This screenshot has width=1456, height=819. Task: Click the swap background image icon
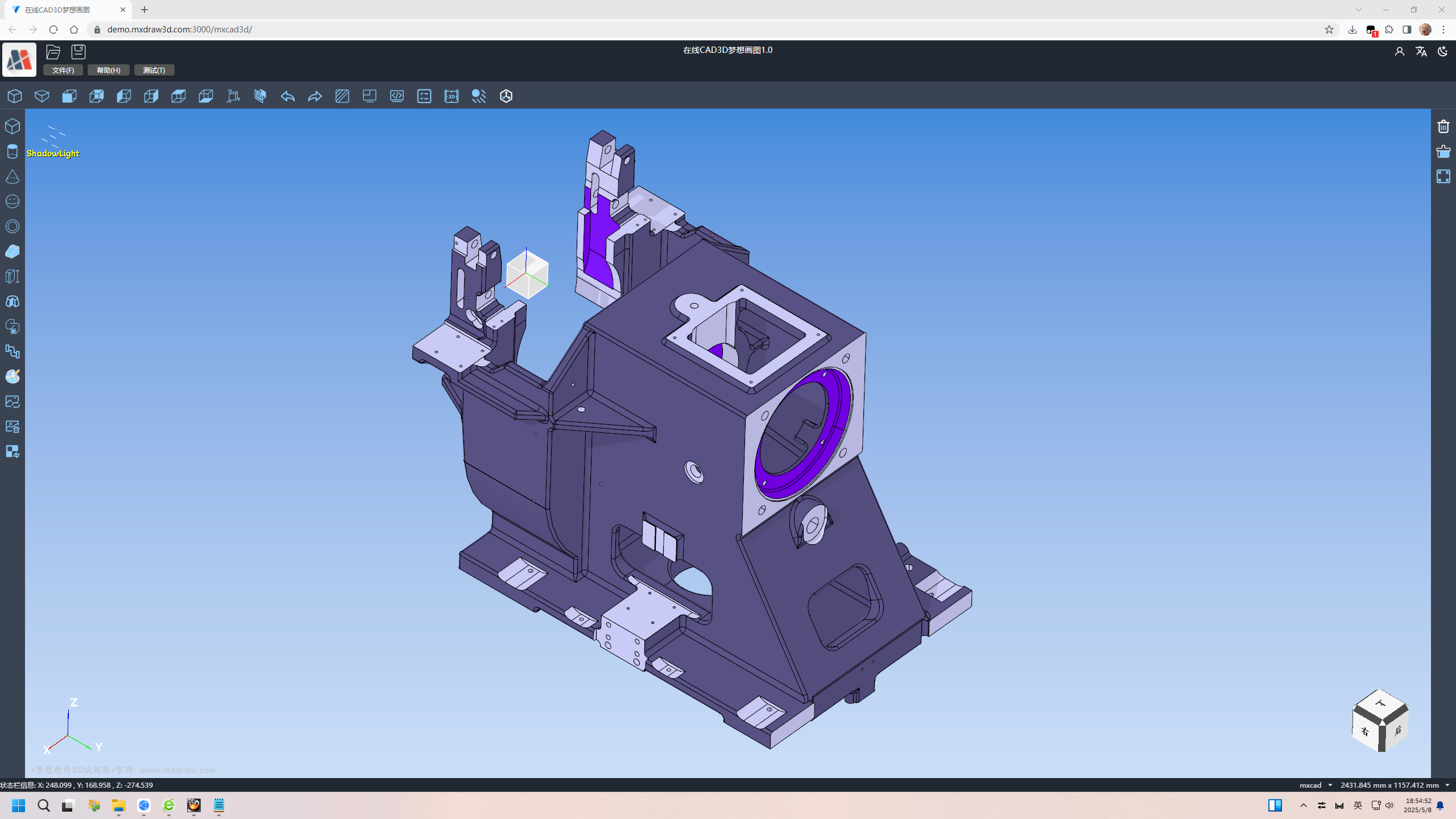[x=13, y=402]
